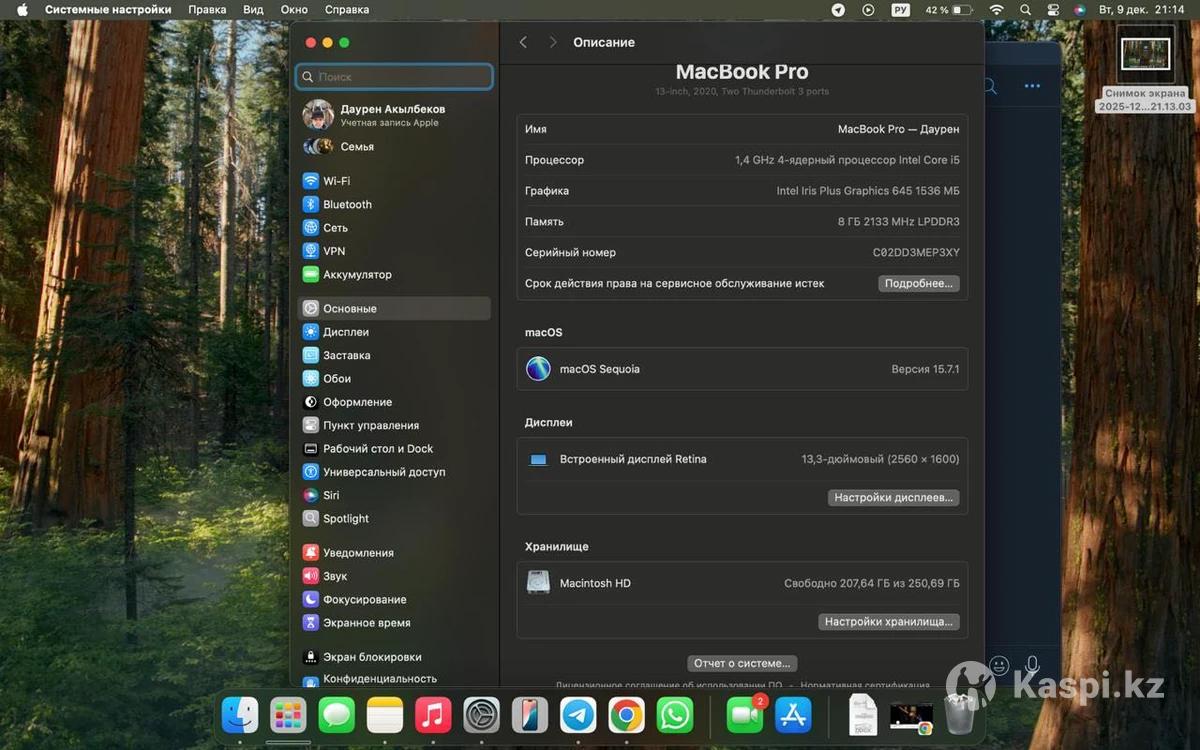Viewport: 1200px width, 750px height.
Task: Click the Поиск search field
Action: coord(394,76)
